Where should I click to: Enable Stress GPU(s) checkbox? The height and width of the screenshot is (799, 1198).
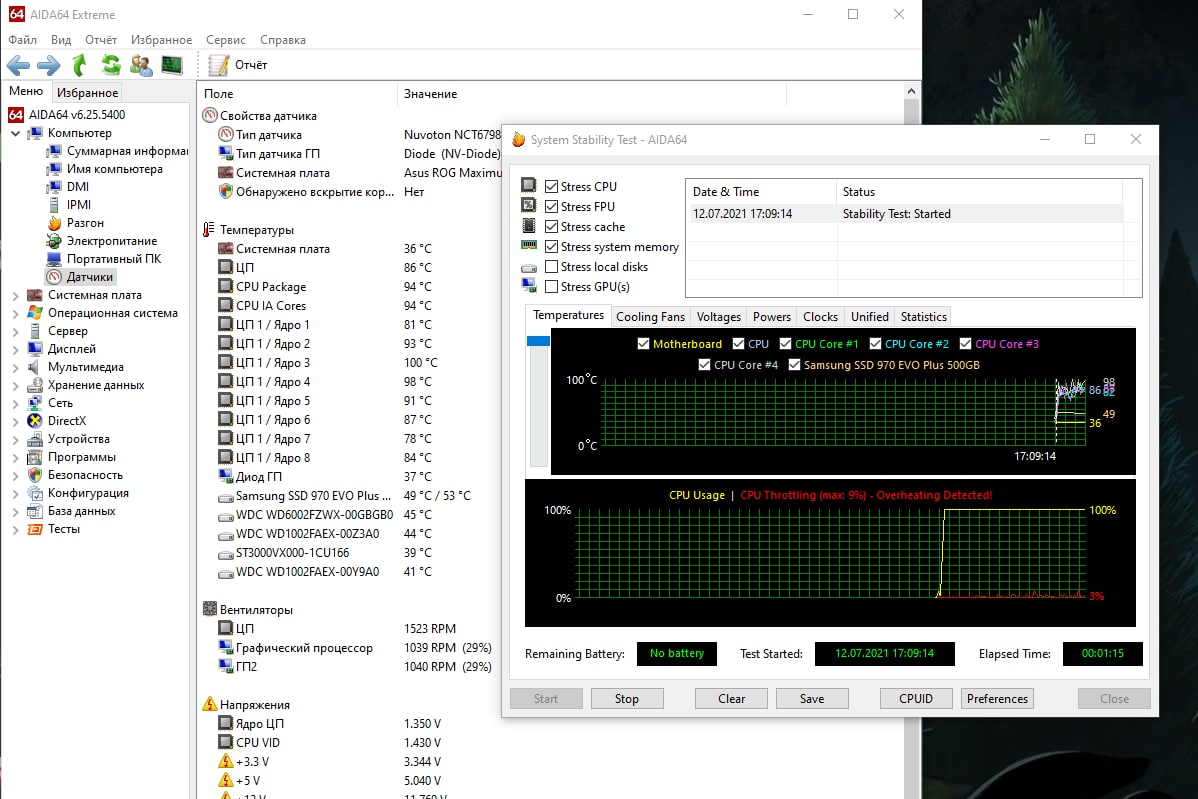click(x=552, y=286)
